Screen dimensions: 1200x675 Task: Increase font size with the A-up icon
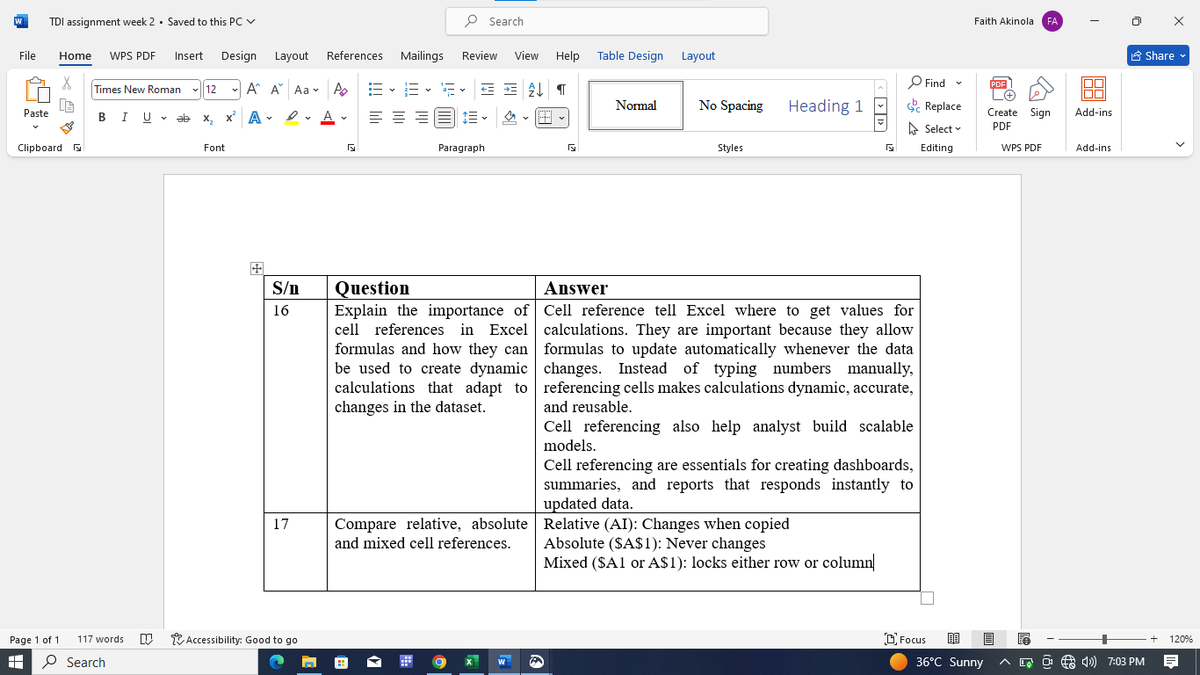254,89
